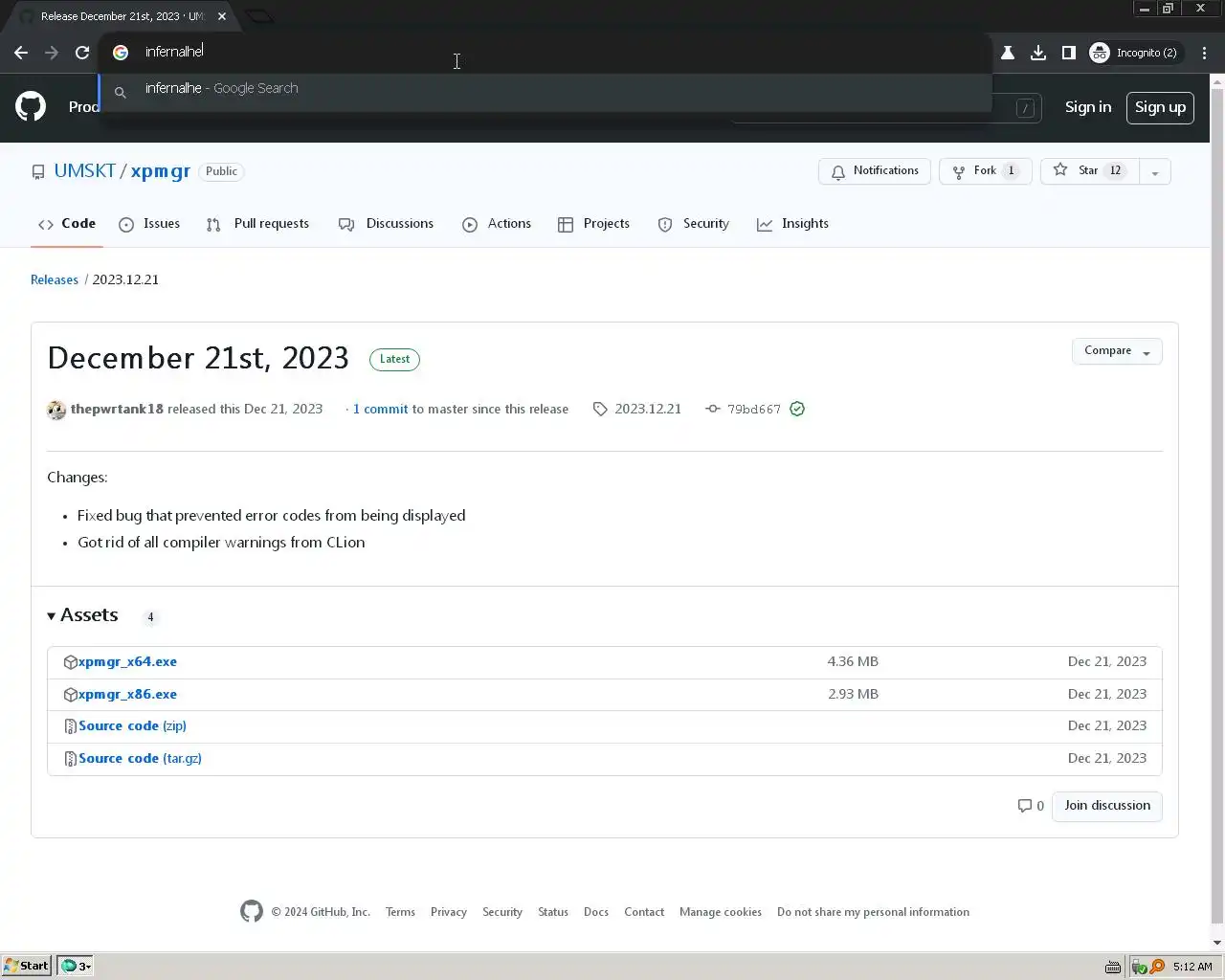Click the package icon beside xpmgr_x64.exe
This screenshot has width=1225, height=980.
click(70, 662)
